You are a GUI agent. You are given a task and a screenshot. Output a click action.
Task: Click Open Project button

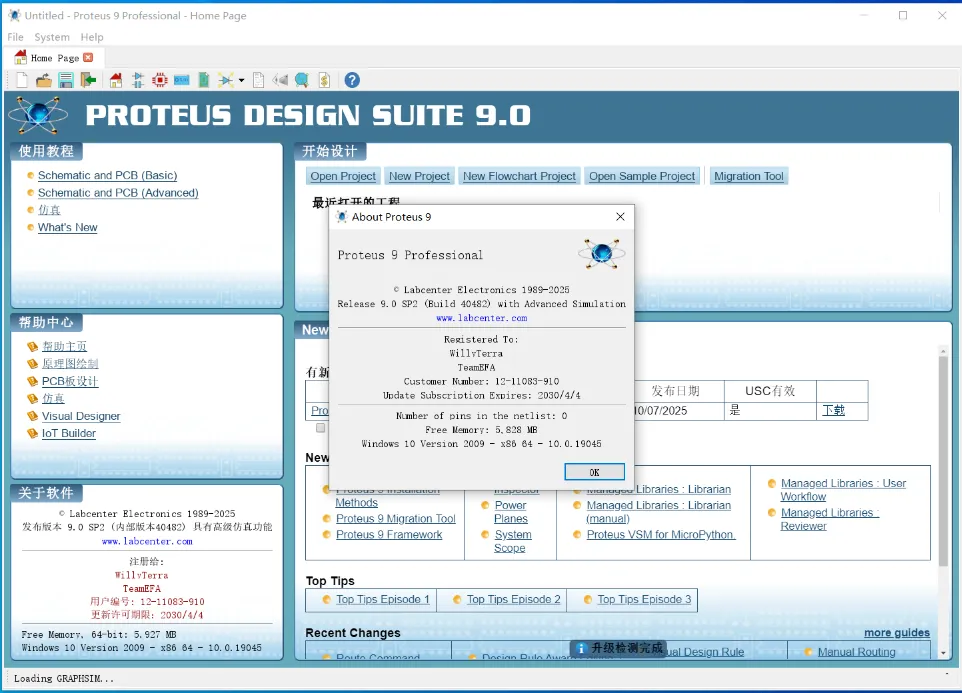(x=343, y=176)
